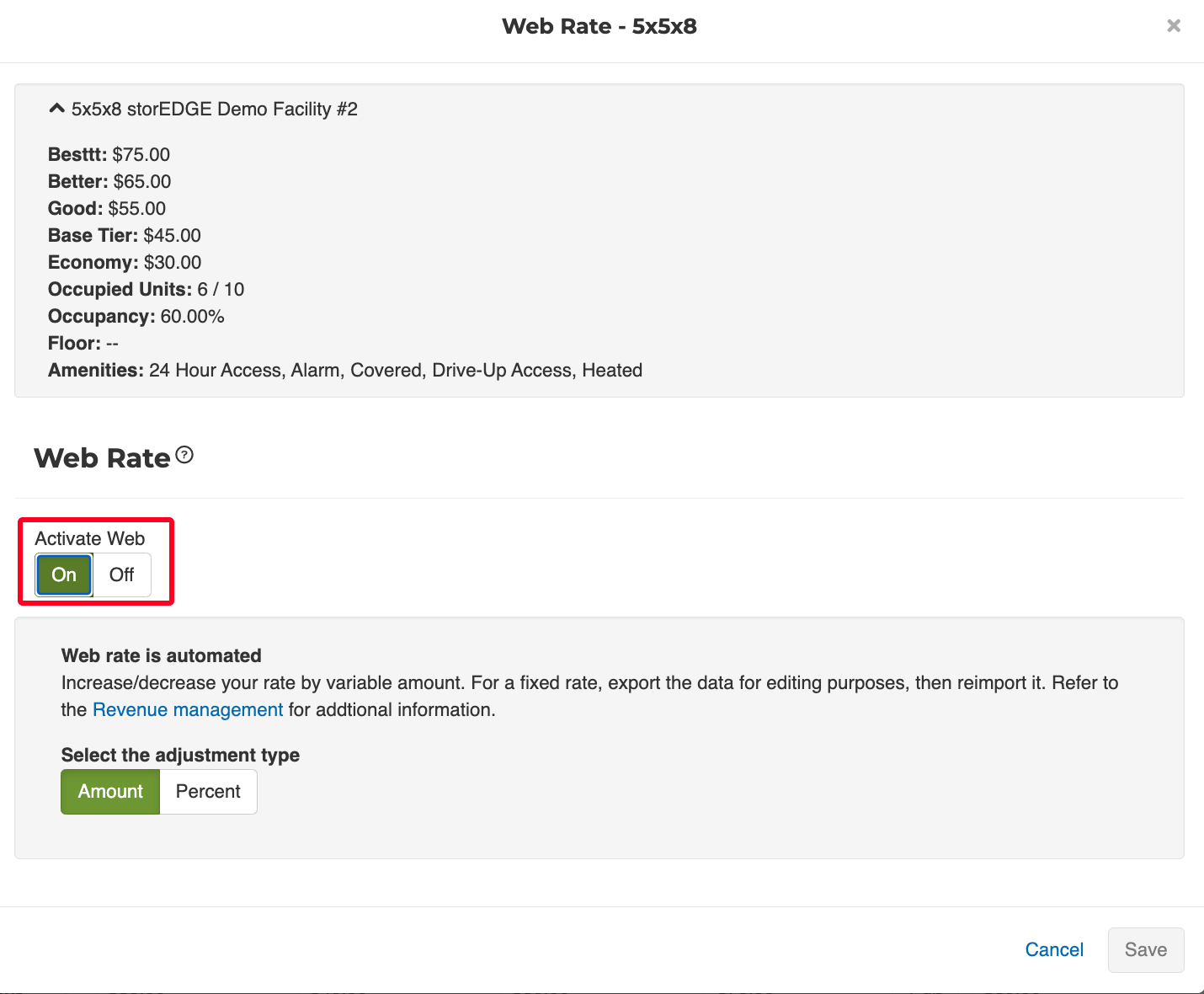Switch Activate Web to Off
The height and width of the screenshot is (994, 1204).
(x=122, y=575)
